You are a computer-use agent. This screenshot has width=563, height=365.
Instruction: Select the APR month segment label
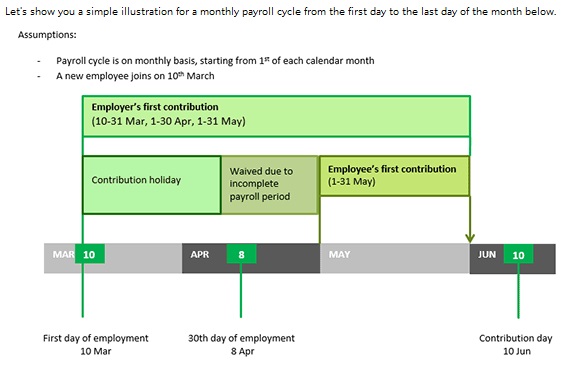200,254
